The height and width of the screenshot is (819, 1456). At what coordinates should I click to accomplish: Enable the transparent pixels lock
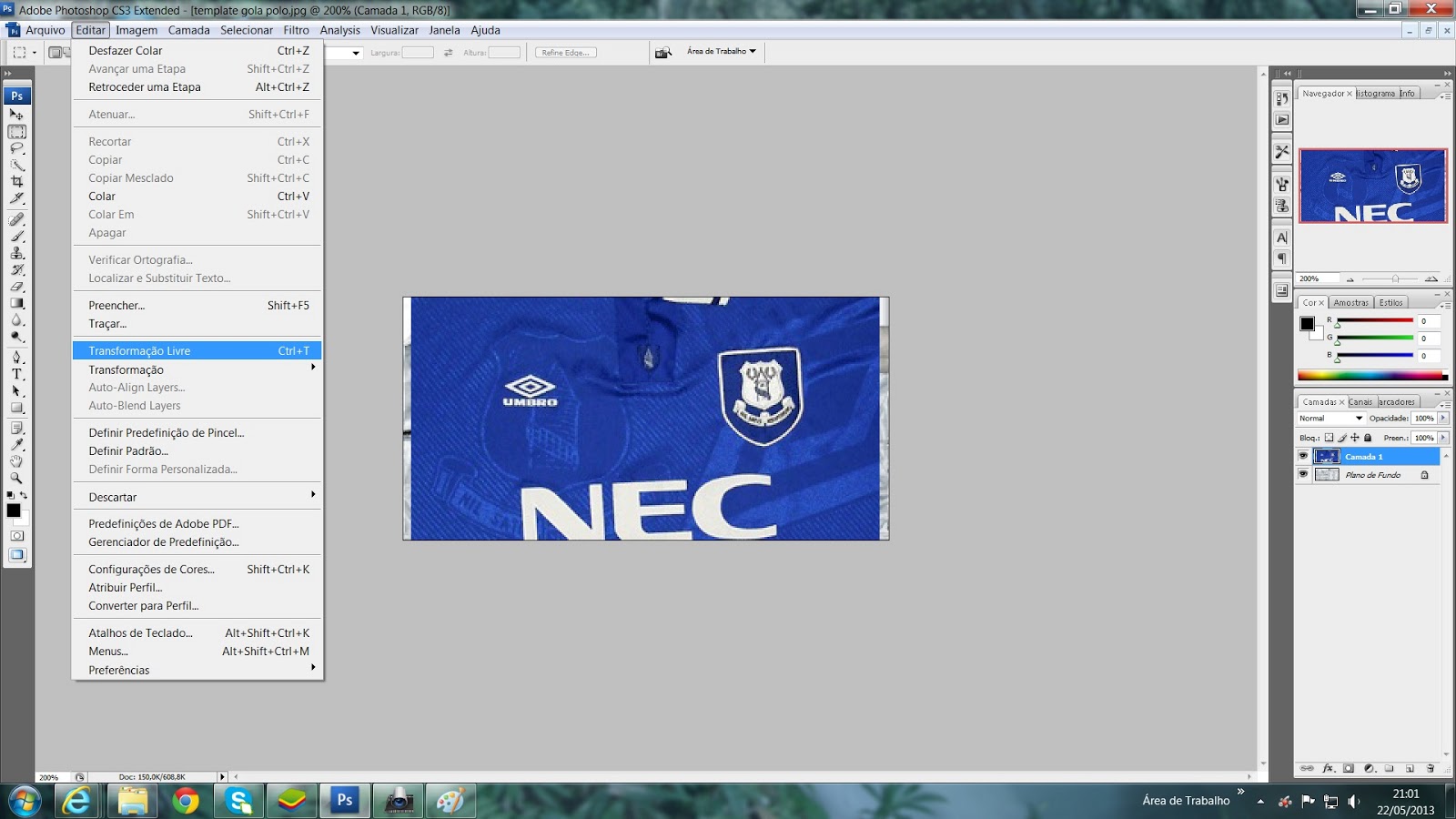[1330, 437]
